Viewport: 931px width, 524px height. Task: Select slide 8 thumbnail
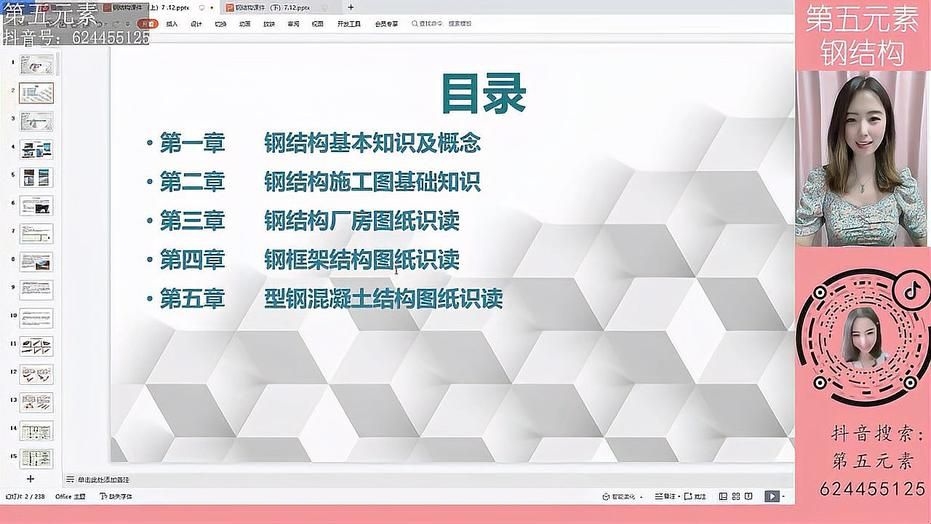click(x=37, y=262)
